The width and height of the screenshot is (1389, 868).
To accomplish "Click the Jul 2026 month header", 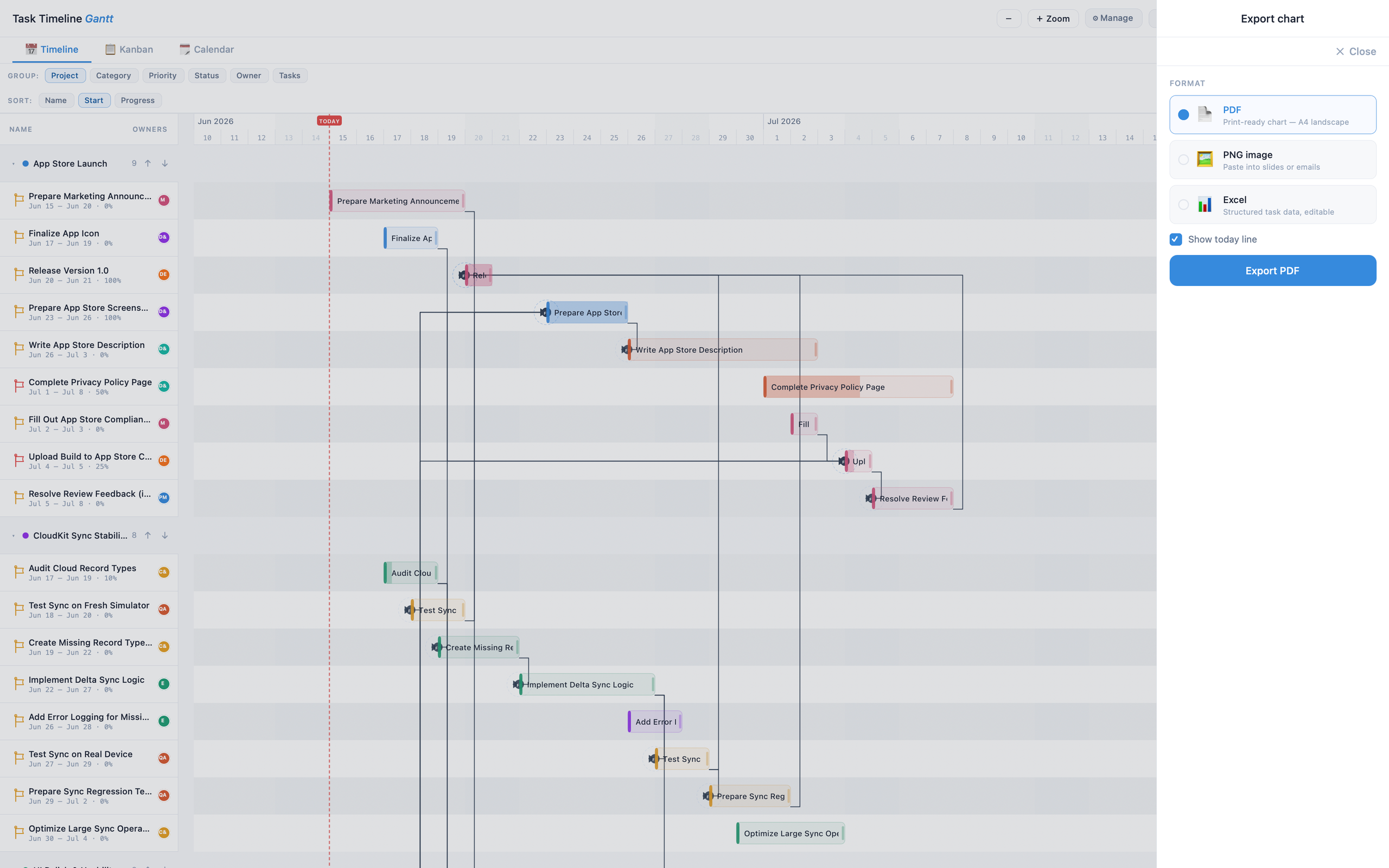I will (x=783, y=121).
